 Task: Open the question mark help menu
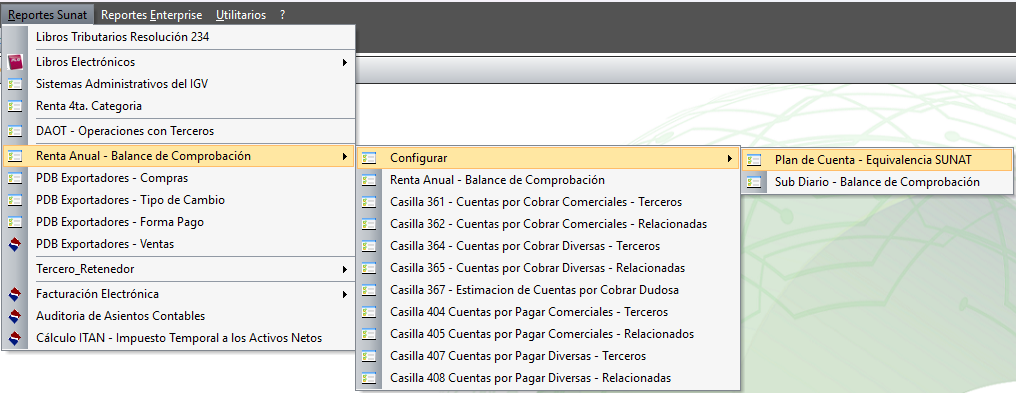click(x=283, y=14)
